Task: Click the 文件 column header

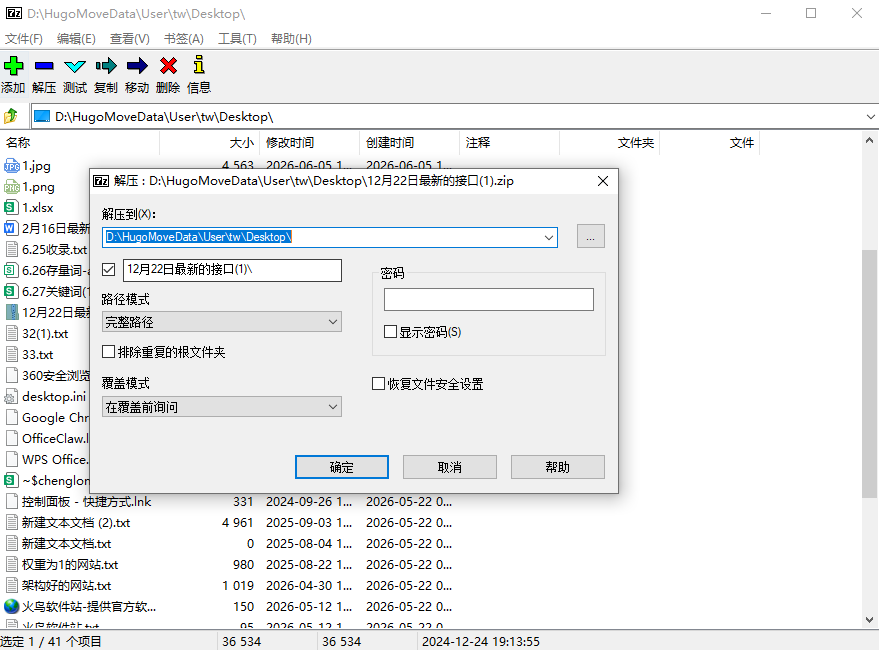Action: click(709, 142)
